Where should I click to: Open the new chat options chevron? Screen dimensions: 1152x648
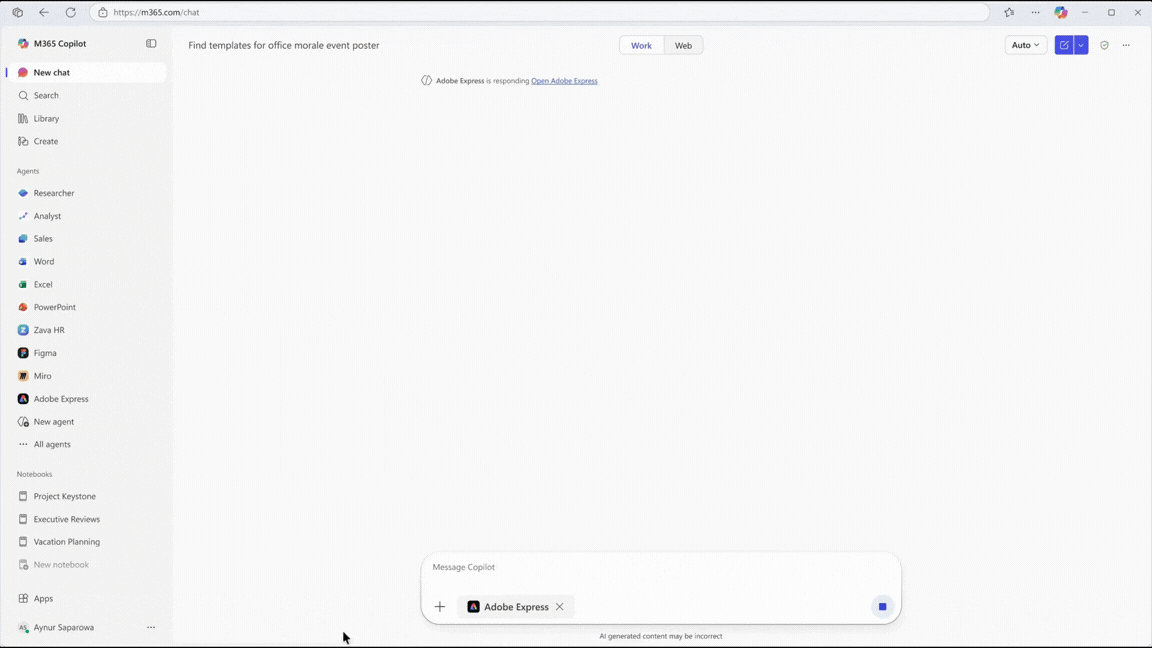(1080, 45)
